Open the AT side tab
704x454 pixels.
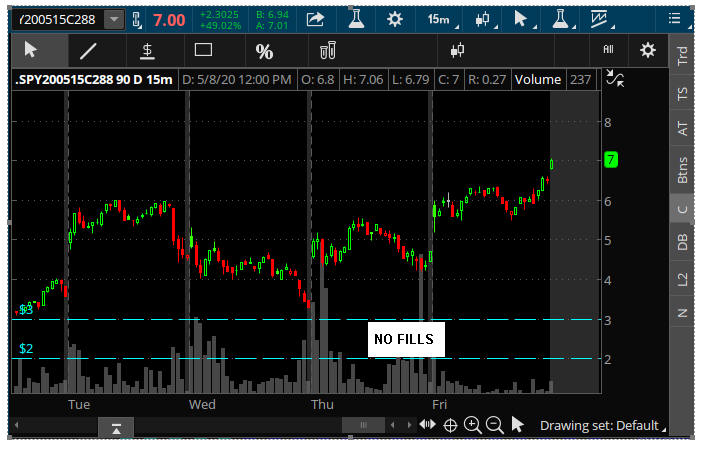(682, 129)
